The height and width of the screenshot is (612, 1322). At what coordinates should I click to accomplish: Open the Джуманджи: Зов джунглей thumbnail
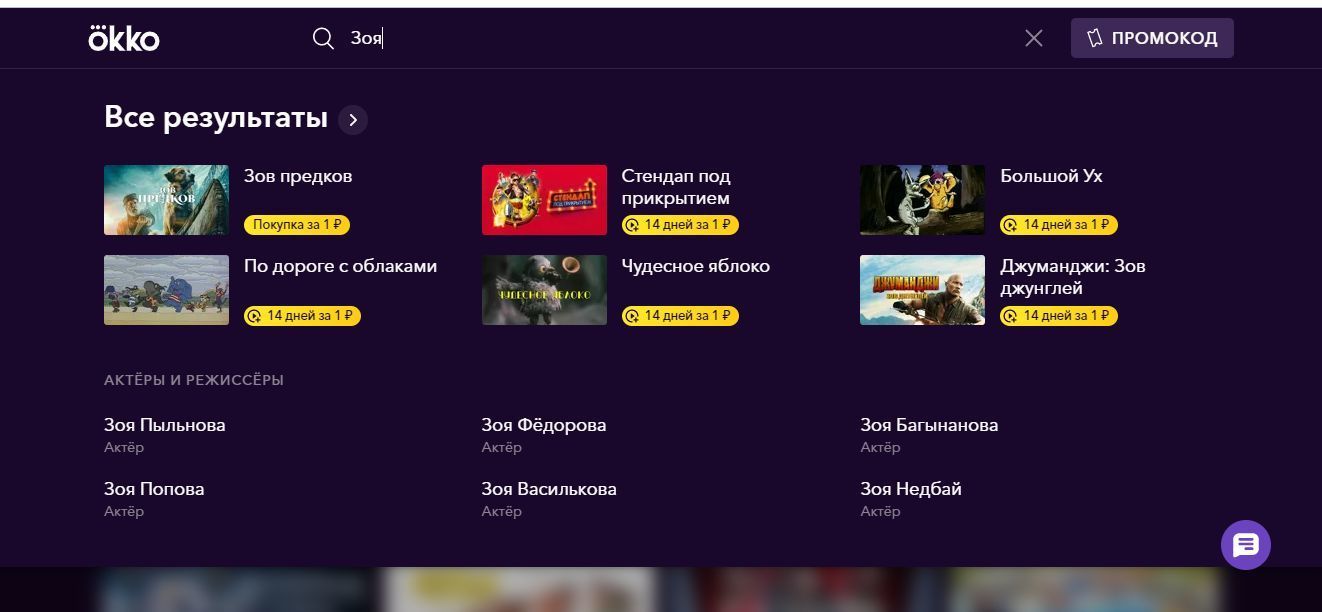[922, 290]
